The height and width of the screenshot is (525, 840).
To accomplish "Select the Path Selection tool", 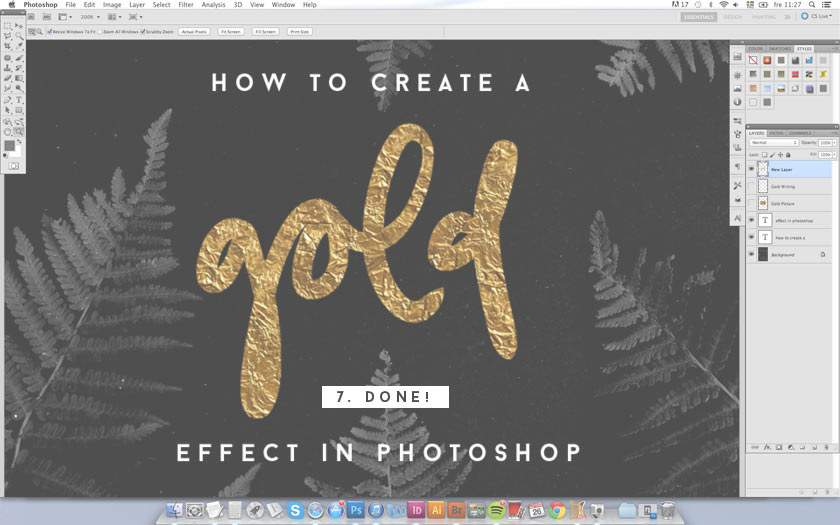I will tap(8, 110).
